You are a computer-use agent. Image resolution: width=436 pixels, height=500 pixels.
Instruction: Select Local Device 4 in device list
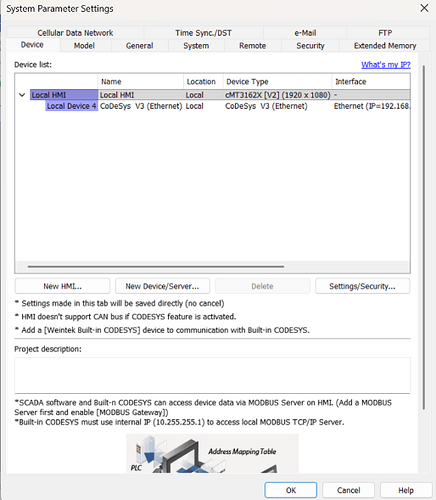(x=71, y=106)
